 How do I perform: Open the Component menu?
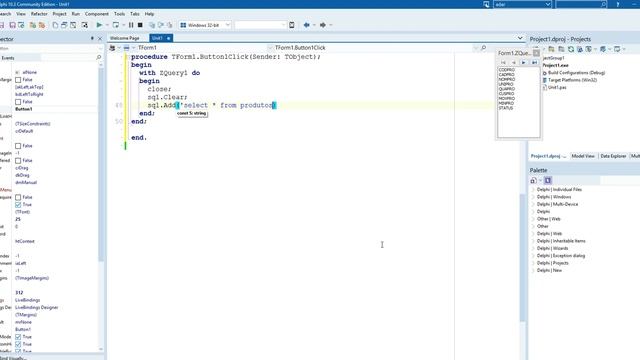97,14
